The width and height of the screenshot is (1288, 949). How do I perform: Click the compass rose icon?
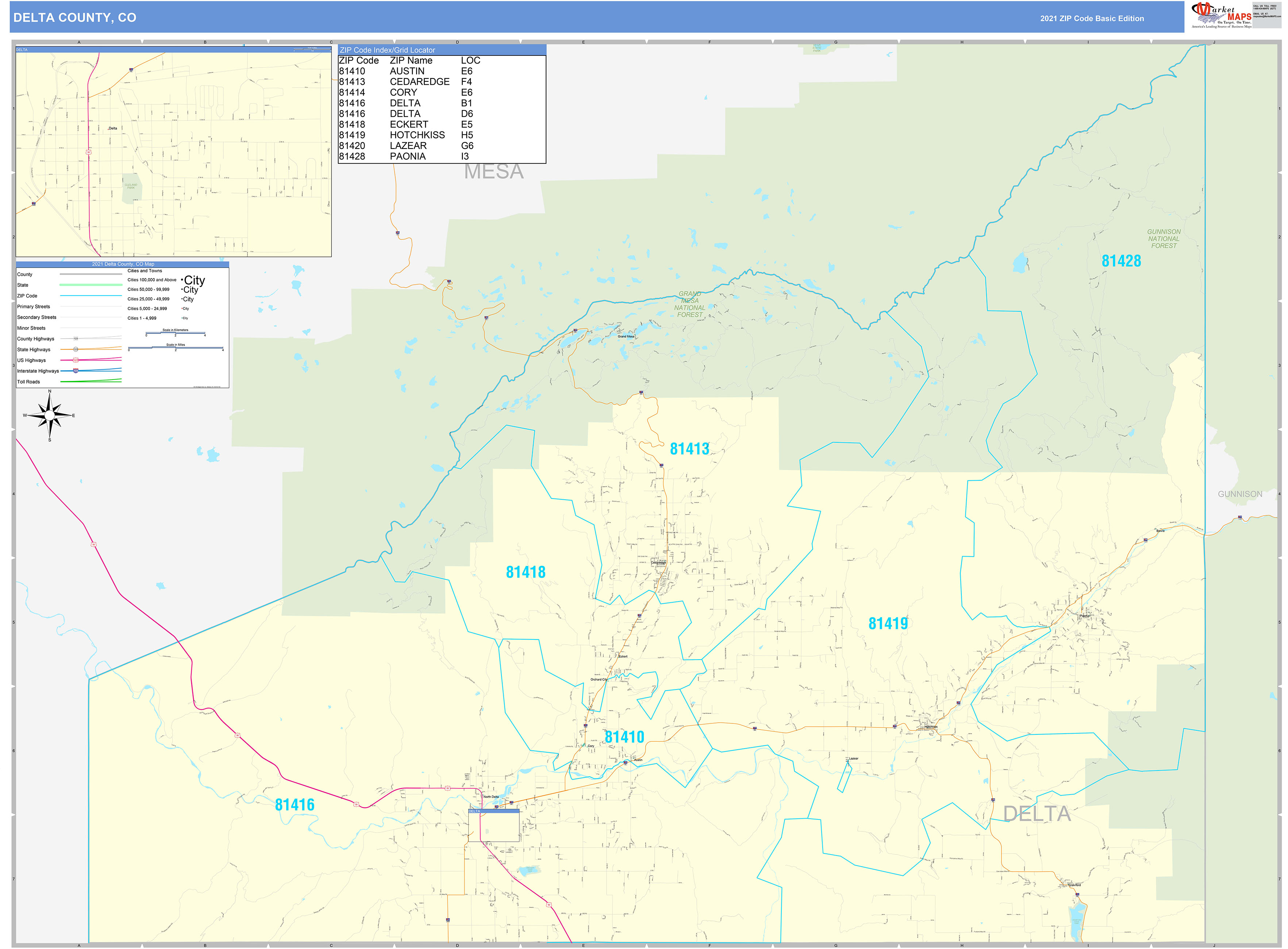(49, 415)
